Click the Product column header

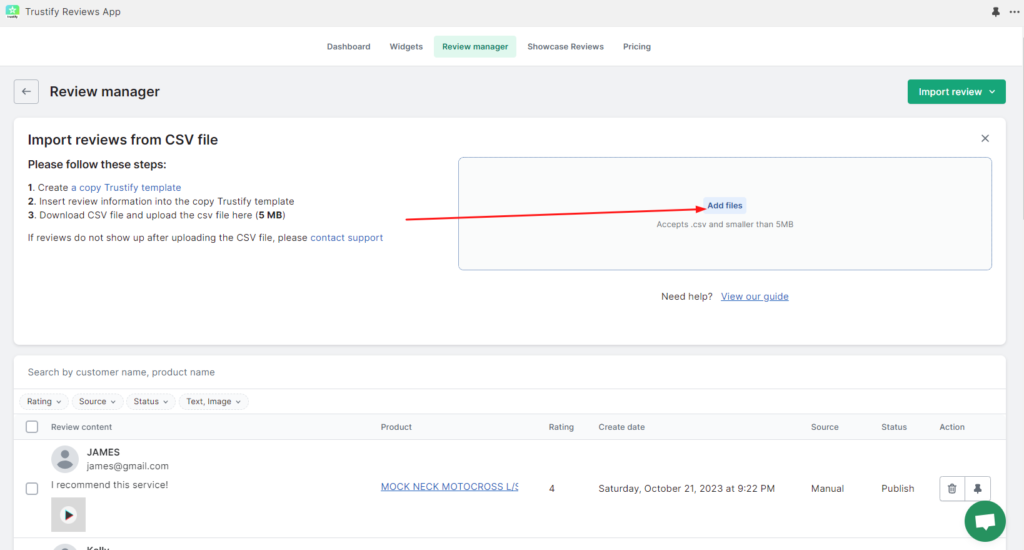tap(396, 427)
